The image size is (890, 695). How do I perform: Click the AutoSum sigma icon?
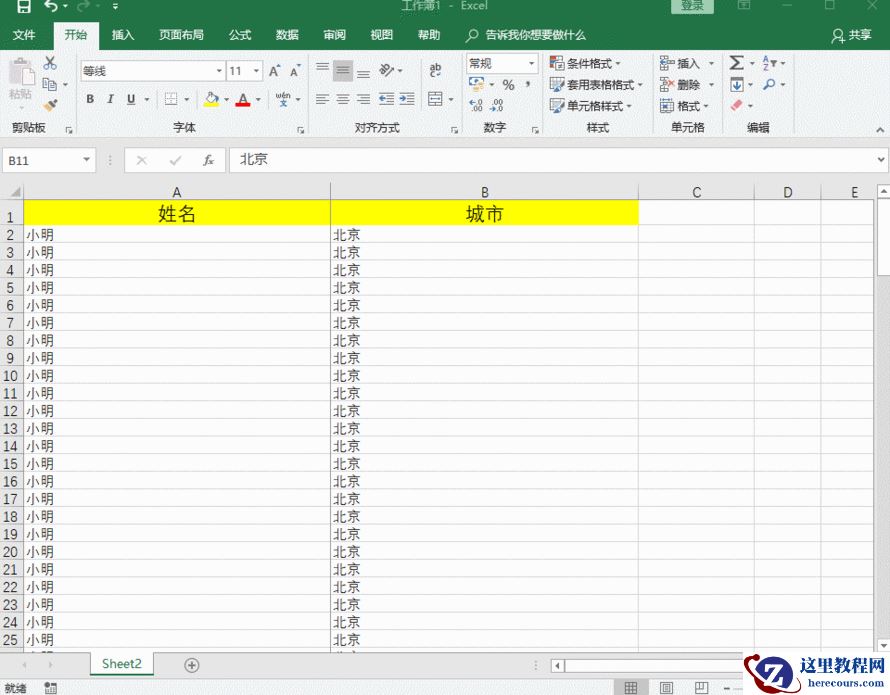click(x=736, y=62)
